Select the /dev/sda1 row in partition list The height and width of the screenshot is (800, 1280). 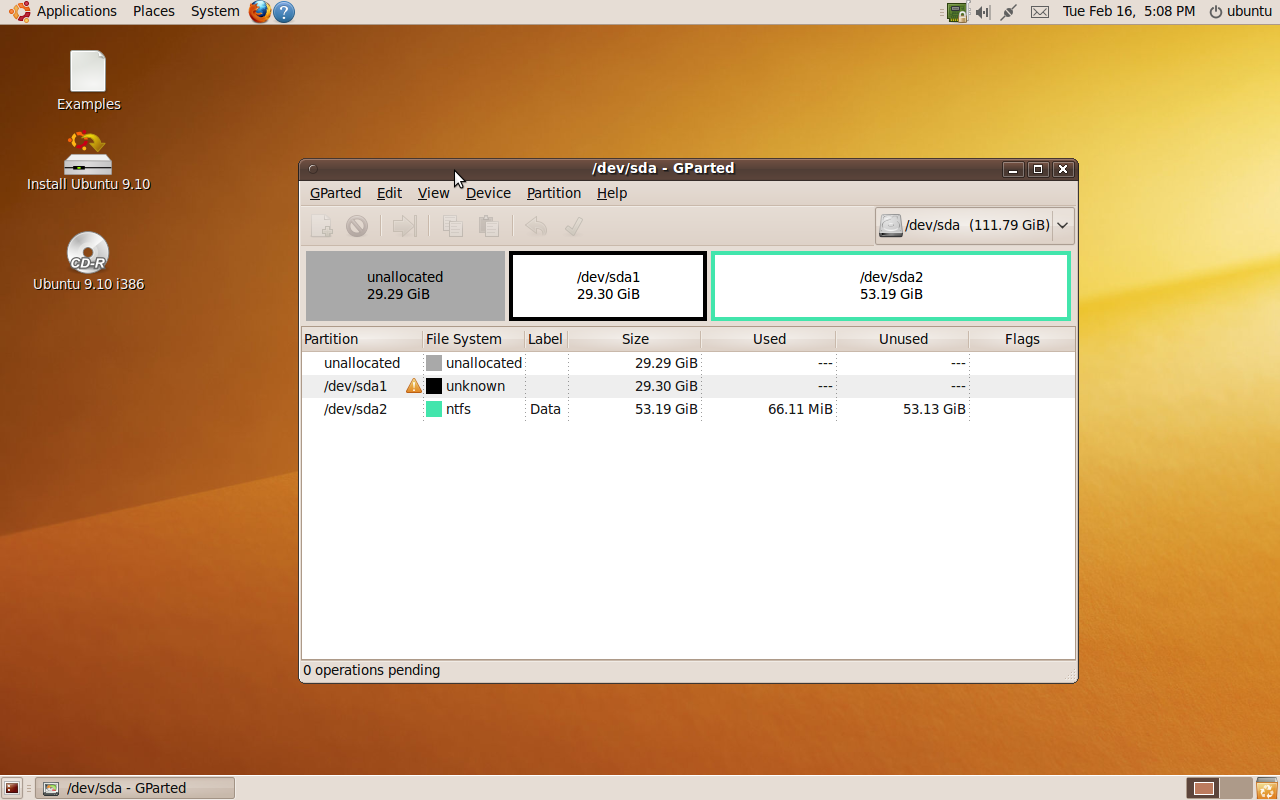(x=688, y=386)
